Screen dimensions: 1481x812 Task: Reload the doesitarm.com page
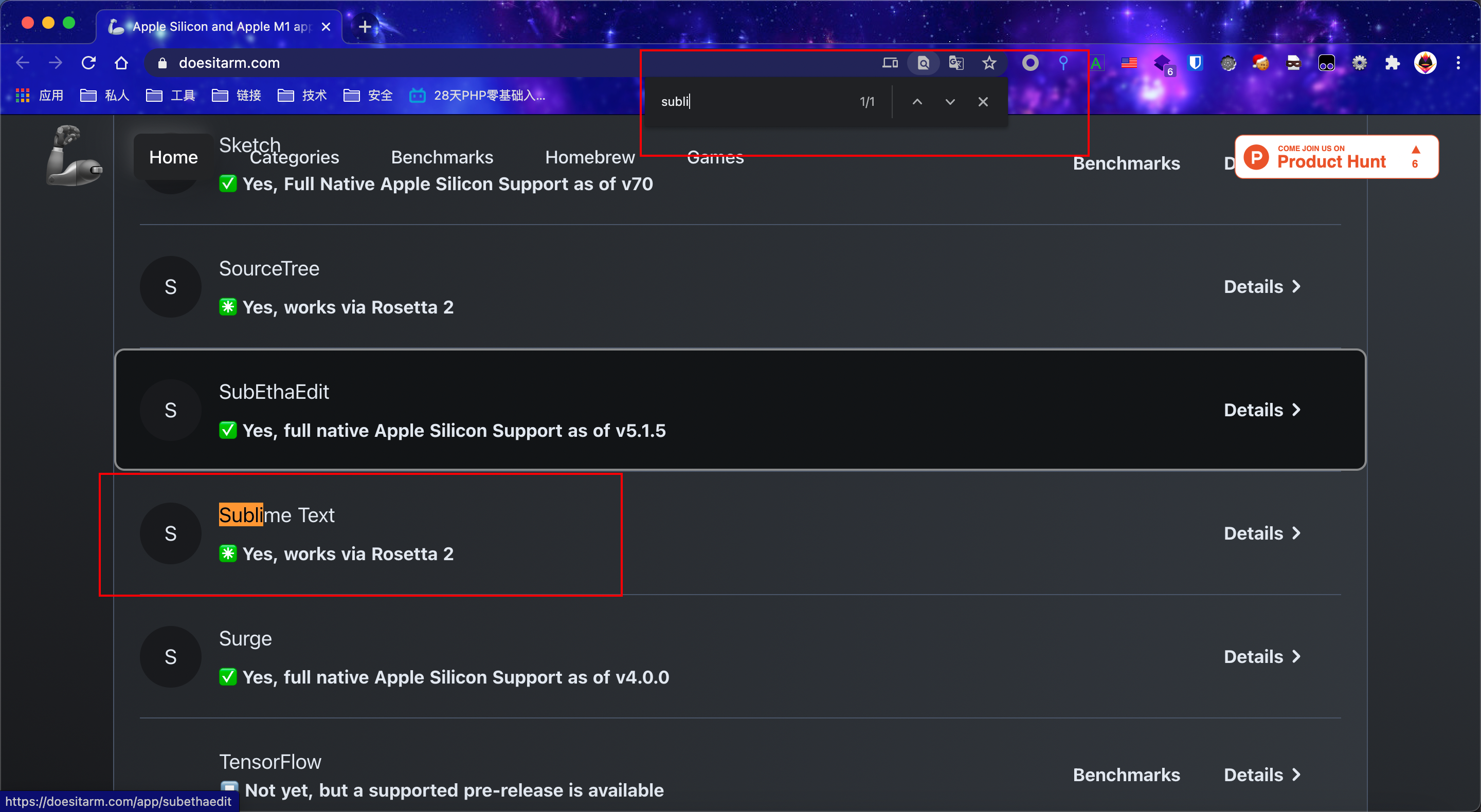tap(88, 63)
